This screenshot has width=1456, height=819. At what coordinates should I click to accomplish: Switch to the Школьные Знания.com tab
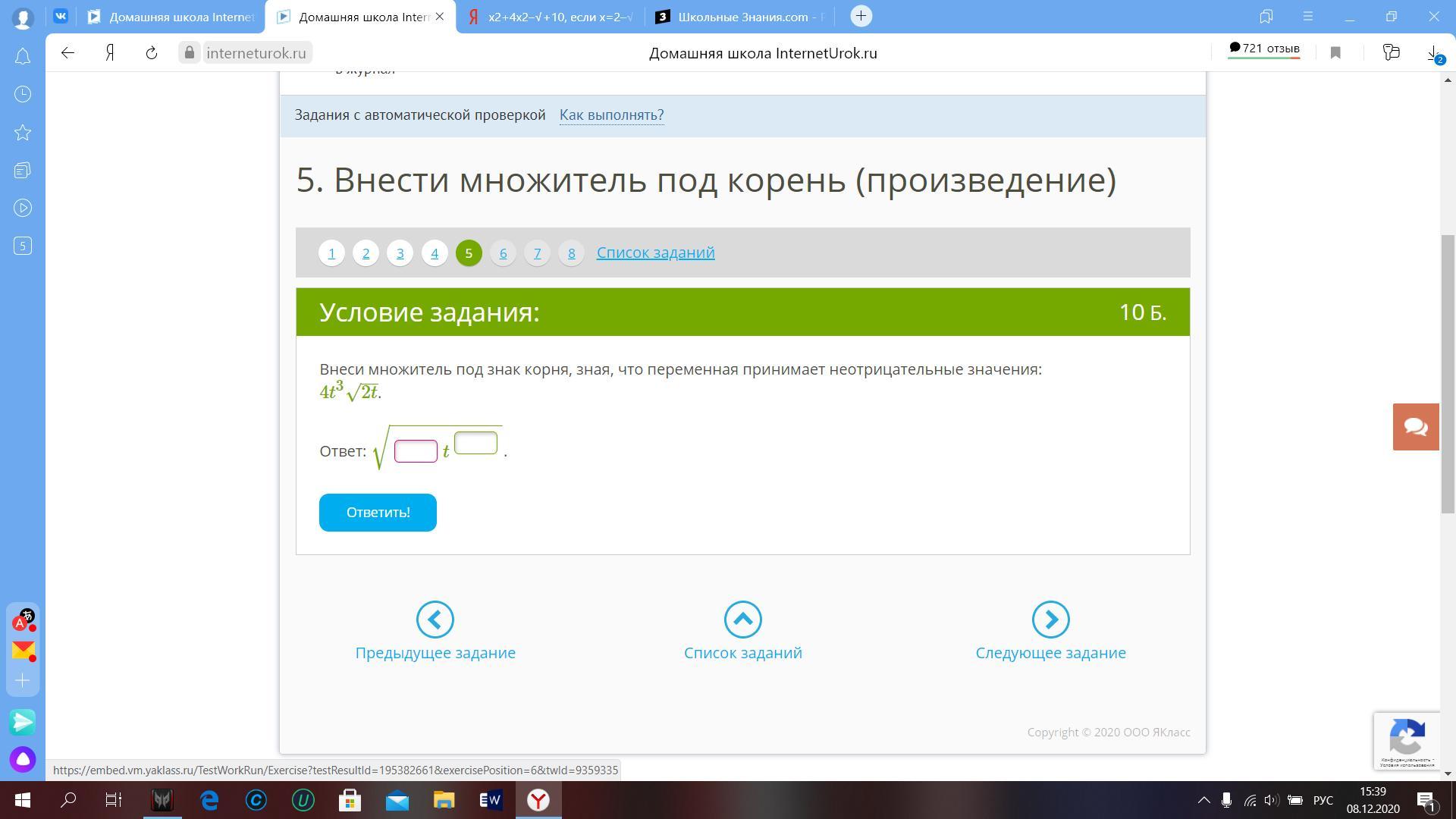pyautogui.click(x=739, y=17)
